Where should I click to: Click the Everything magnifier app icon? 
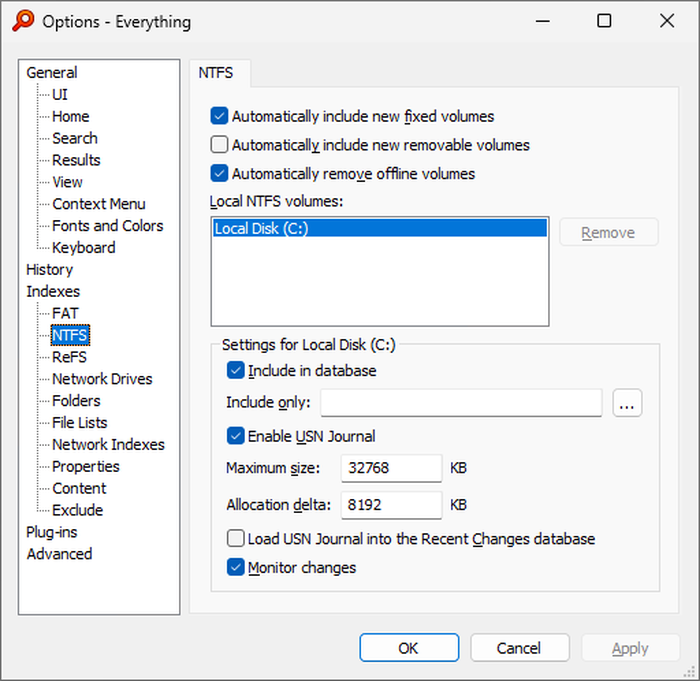[x=23, y=21]
